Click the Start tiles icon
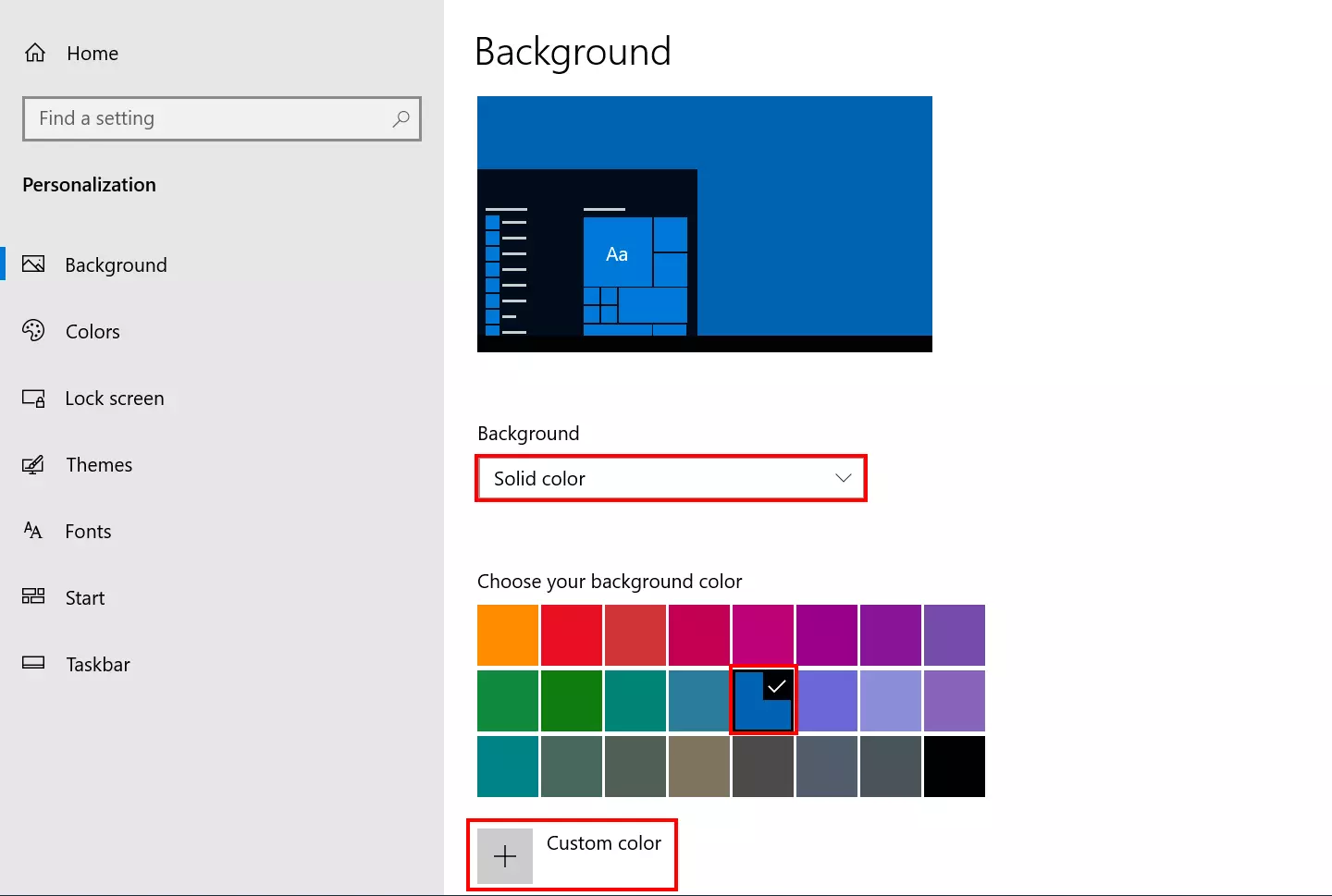 click(x=33, y=596)
